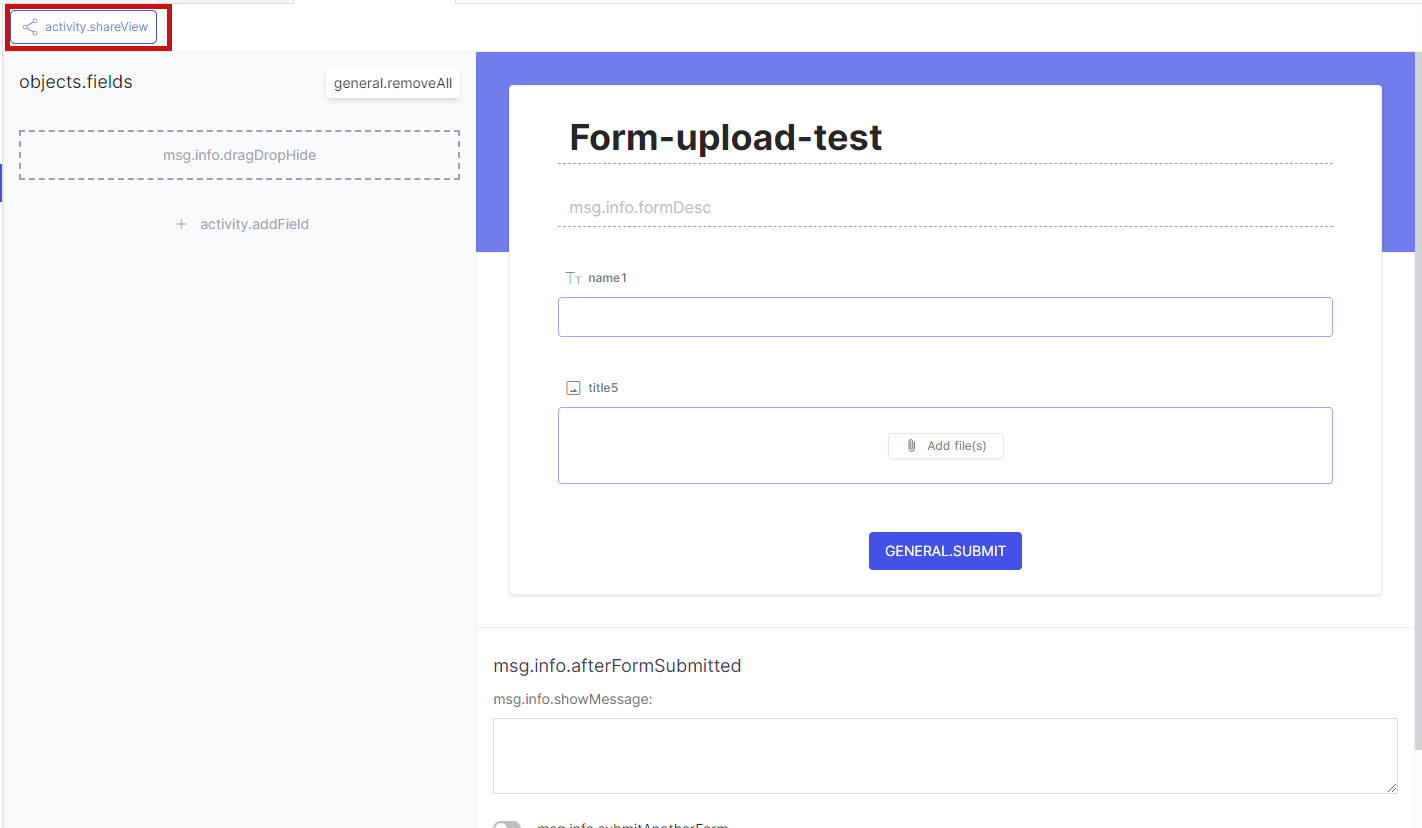Click the plus icon next to activity.addField
Image resolution: width=1422 pixels, height=828 pixels.
pyautogui.click(x=181, y=224)
